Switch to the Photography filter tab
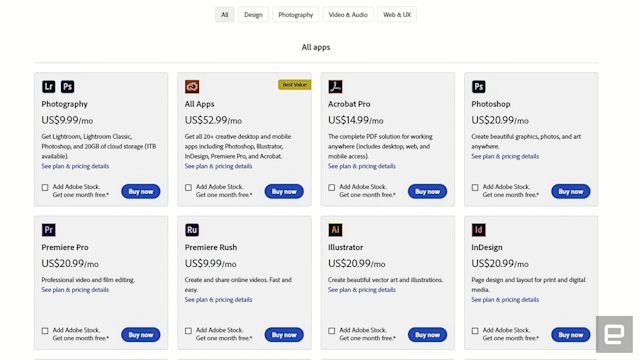 coord(296,15)
